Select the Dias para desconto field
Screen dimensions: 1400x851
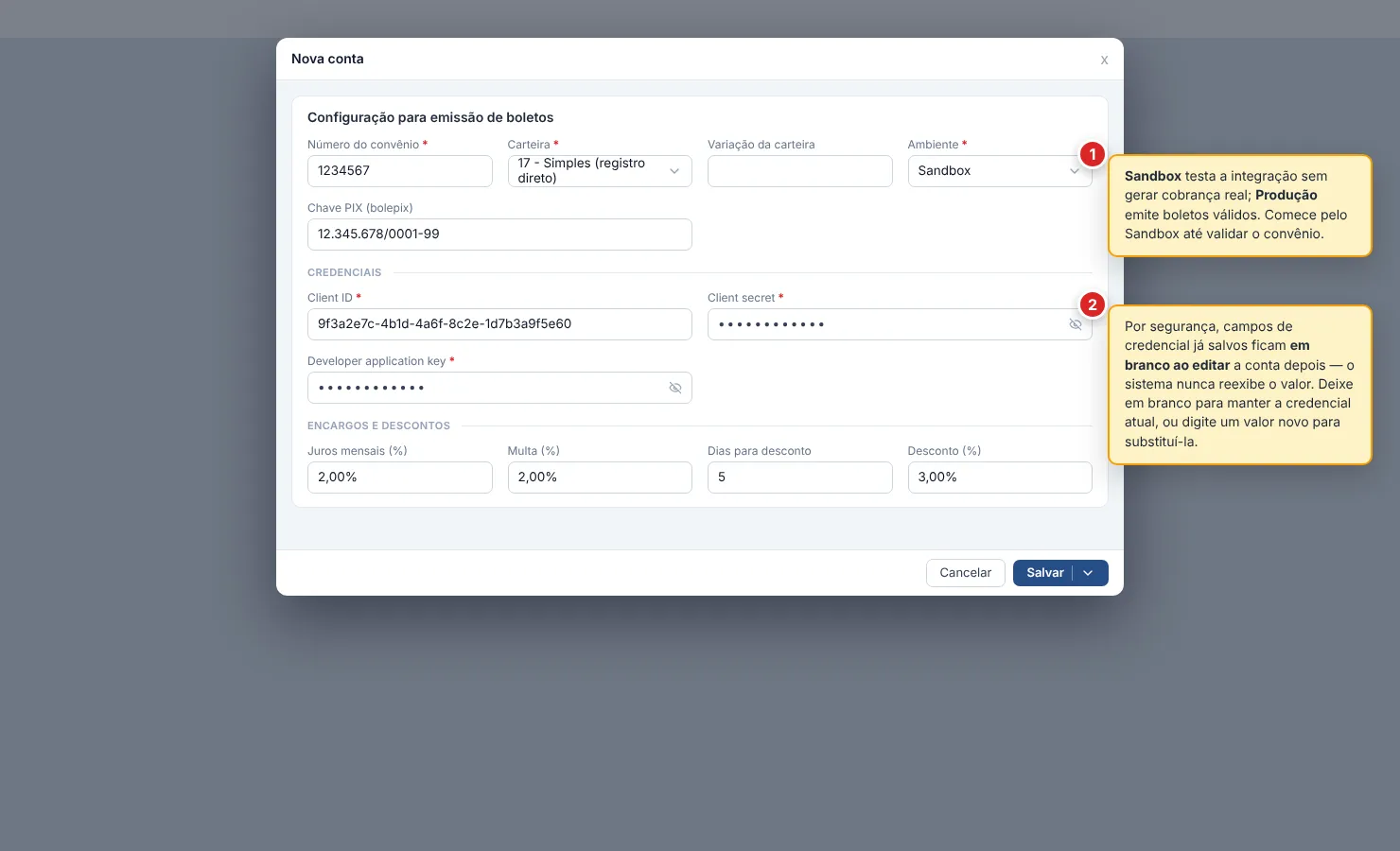799,478
